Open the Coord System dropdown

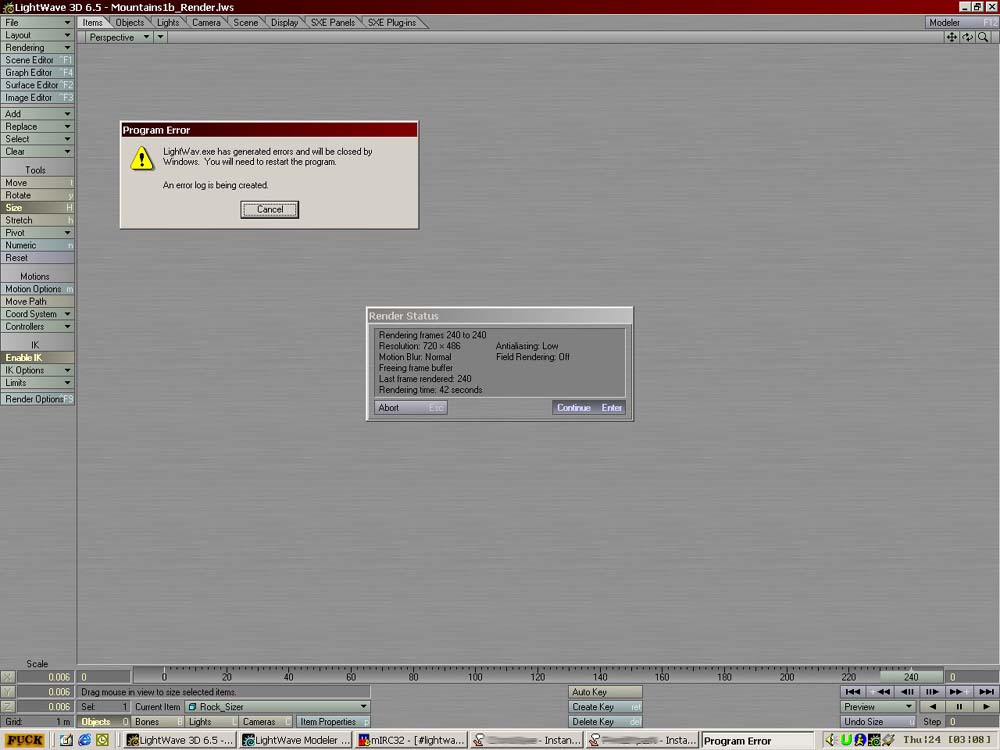point(37,314)
